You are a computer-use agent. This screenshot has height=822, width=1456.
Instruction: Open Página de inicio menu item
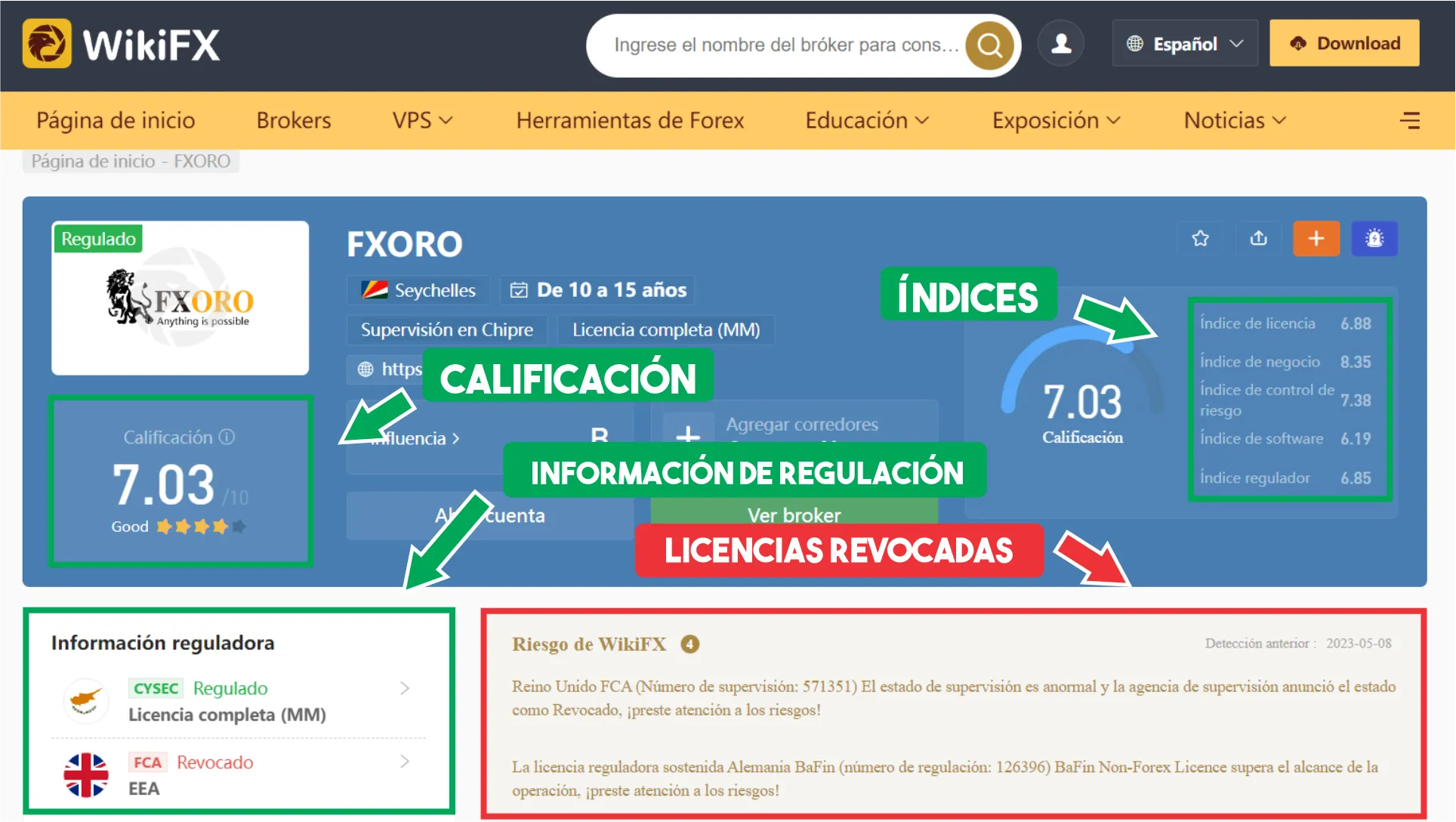pos(116,120)
